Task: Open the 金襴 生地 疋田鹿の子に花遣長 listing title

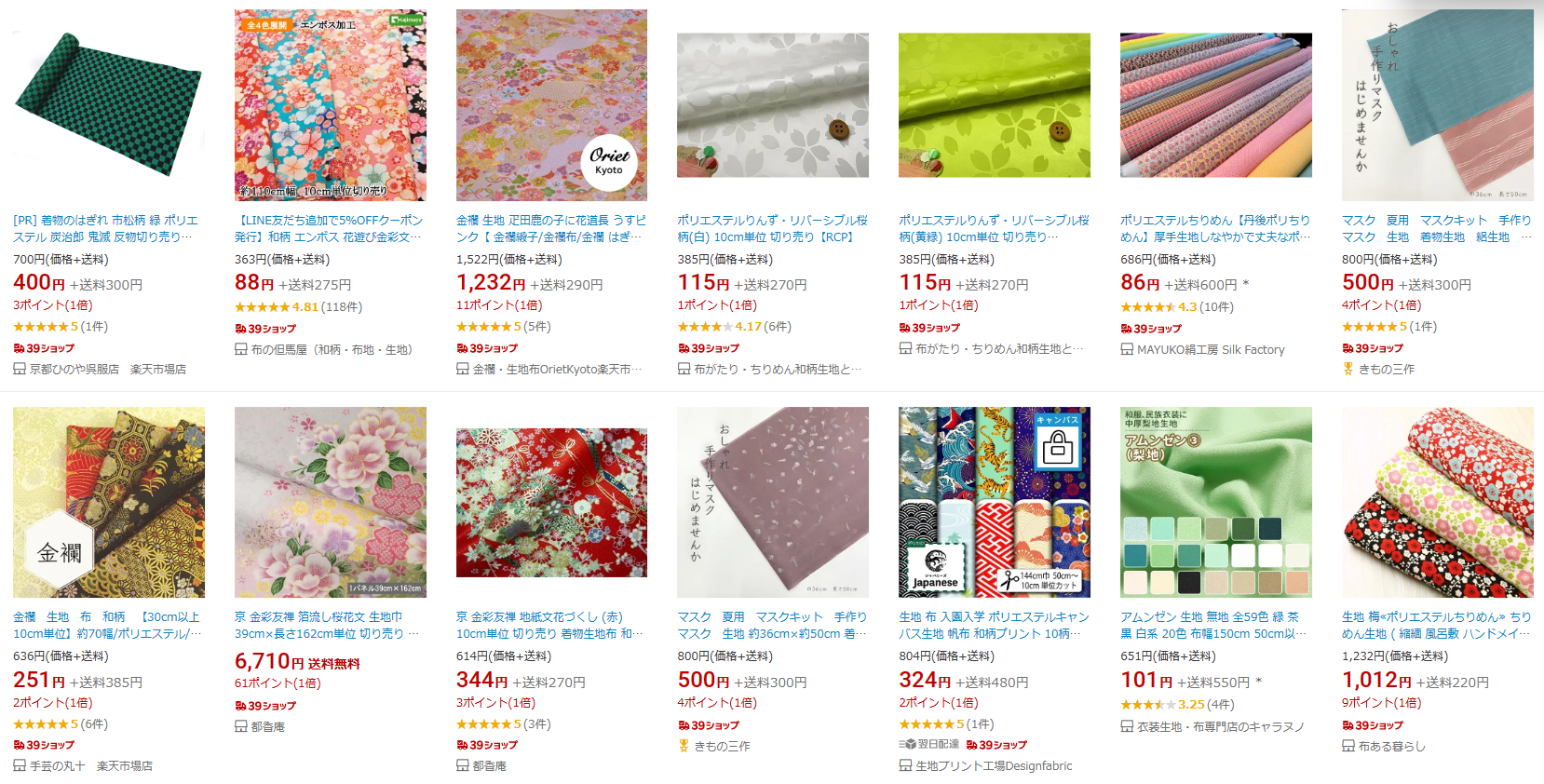Action: 551,229
